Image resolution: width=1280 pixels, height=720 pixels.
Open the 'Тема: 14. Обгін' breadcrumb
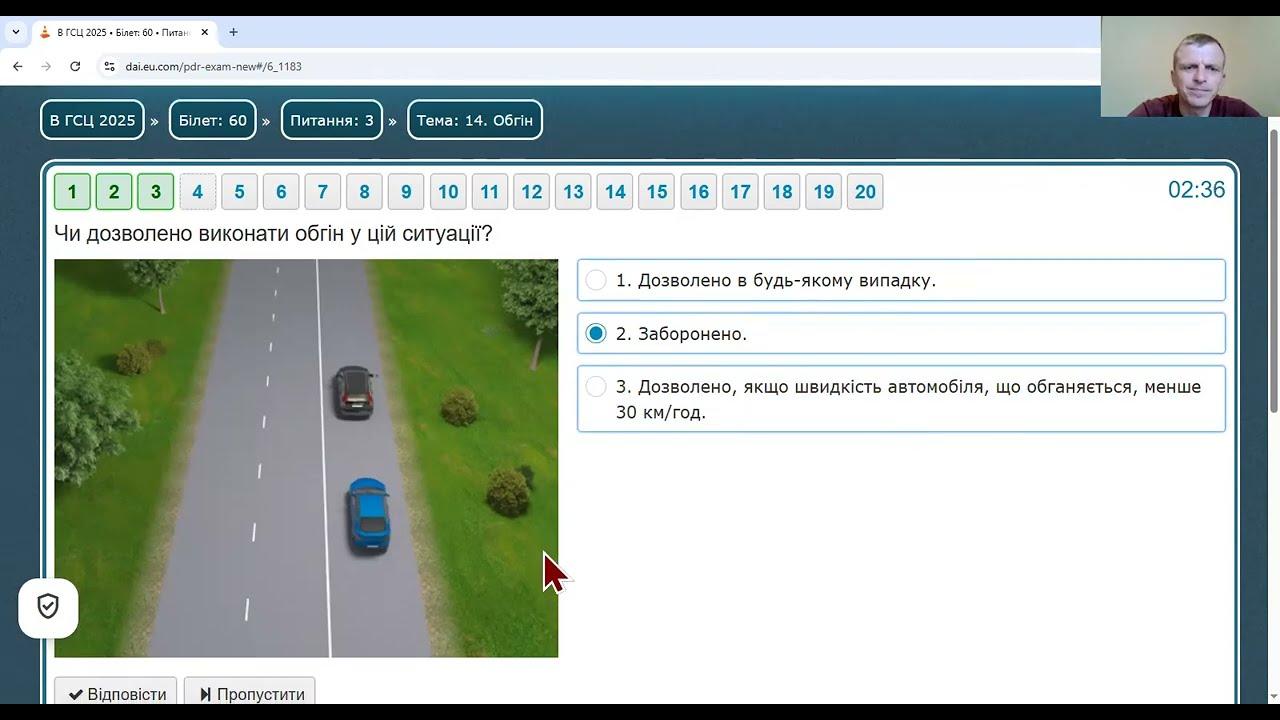point(475,120)
